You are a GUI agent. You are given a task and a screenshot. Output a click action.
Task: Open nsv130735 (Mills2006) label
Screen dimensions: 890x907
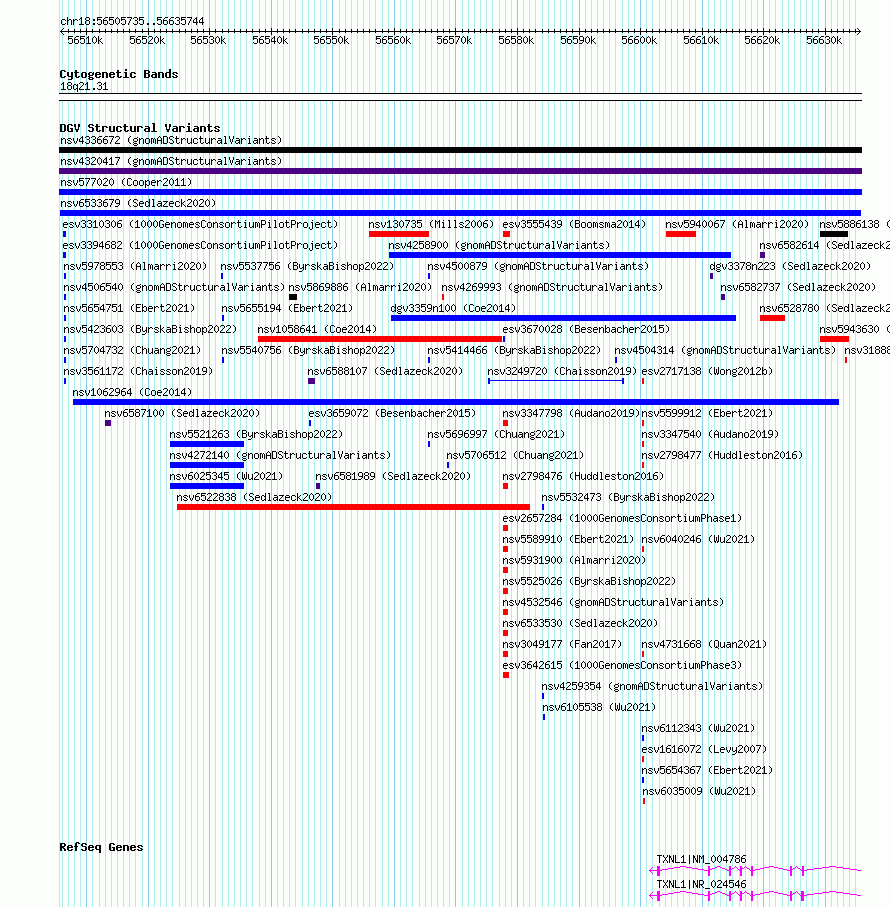(431, 224)
